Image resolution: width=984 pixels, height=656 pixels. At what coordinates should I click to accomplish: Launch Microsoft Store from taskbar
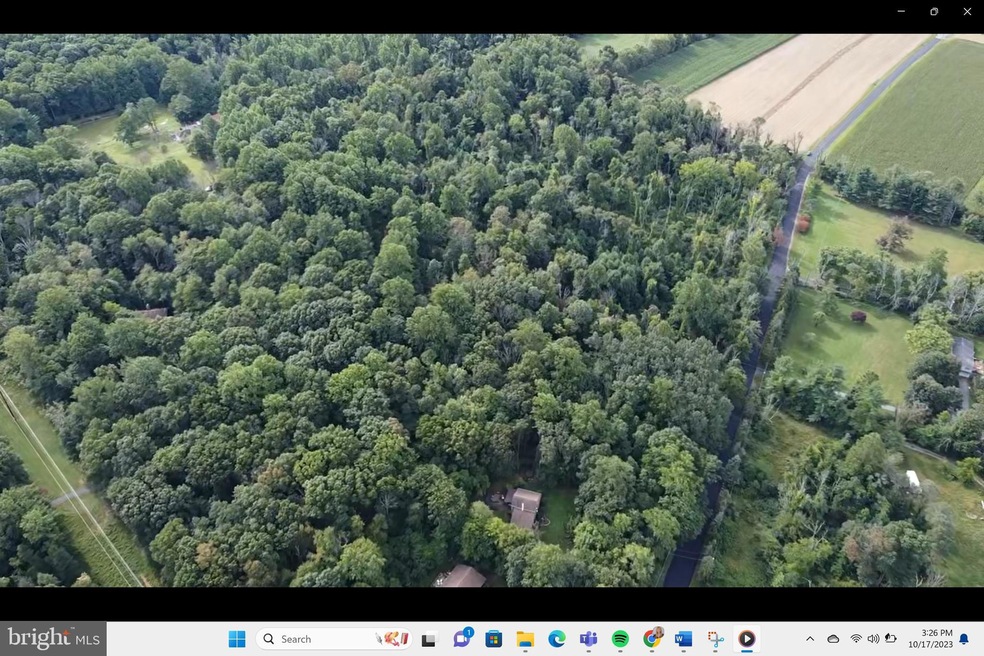[x=494, y=639]
